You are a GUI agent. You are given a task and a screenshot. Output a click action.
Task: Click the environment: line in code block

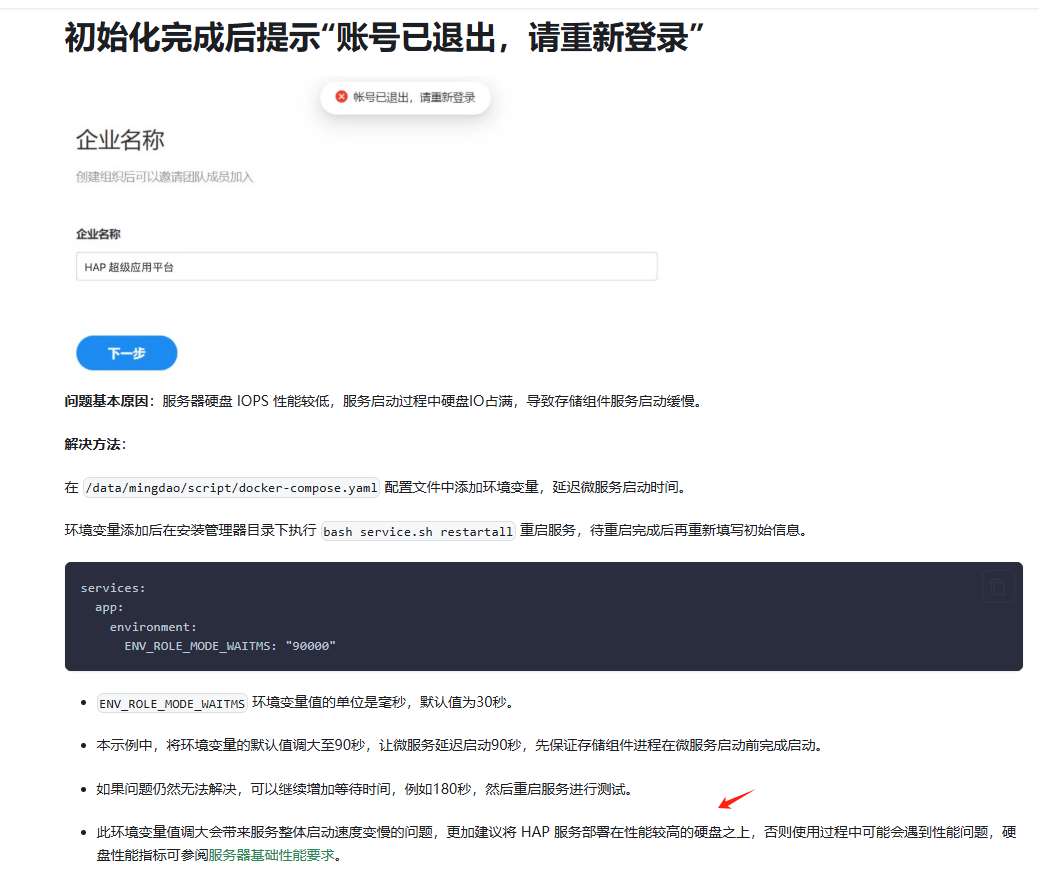click(153, 627)
